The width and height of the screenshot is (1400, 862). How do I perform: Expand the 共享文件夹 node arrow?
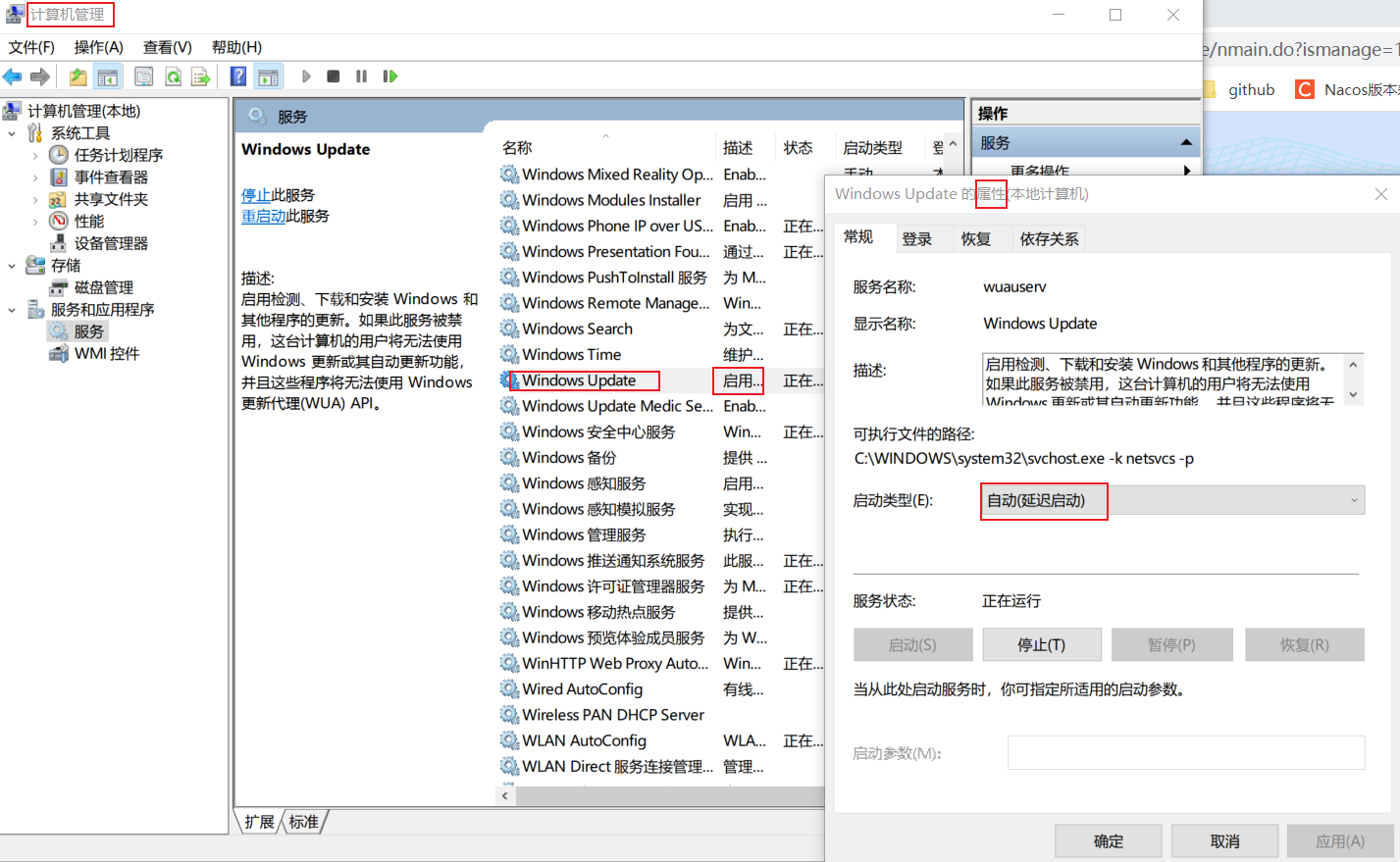click(x=35, y=199)
